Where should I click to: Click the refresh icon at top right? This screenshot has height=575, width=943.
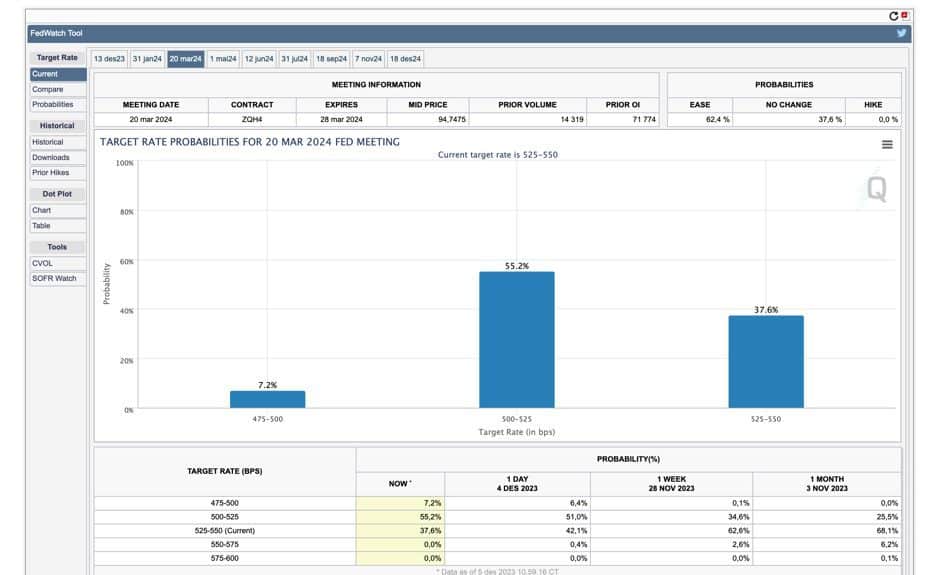tap(893, 16)
